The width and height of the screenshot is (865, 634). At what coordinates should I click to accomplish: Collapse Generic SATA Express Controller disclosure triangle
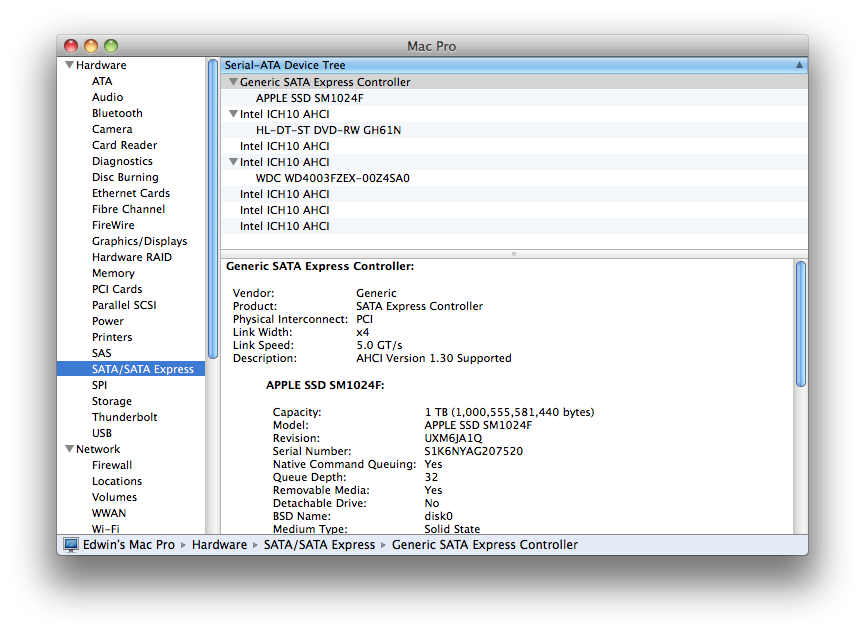(233, 82)
